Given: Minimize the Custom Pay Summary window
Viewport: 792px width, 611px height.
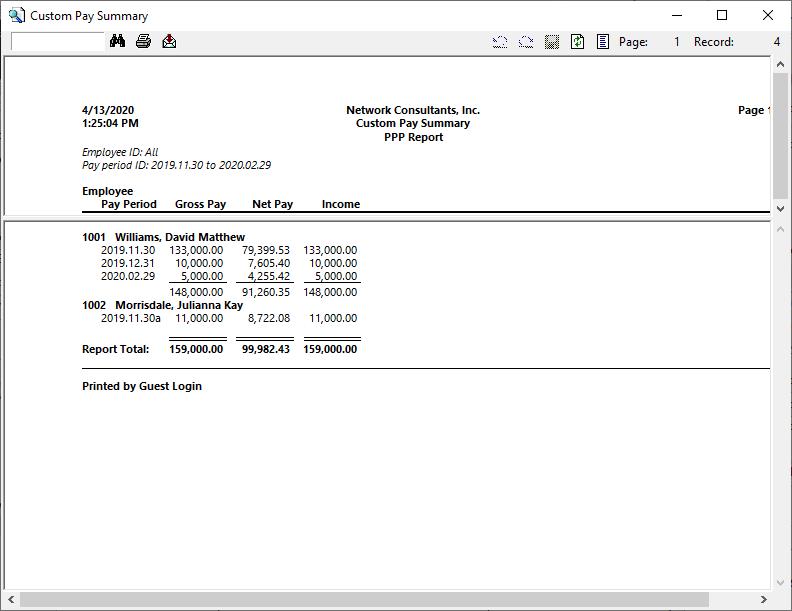Looking at the screenshot, I should click(x=677, y=16).
